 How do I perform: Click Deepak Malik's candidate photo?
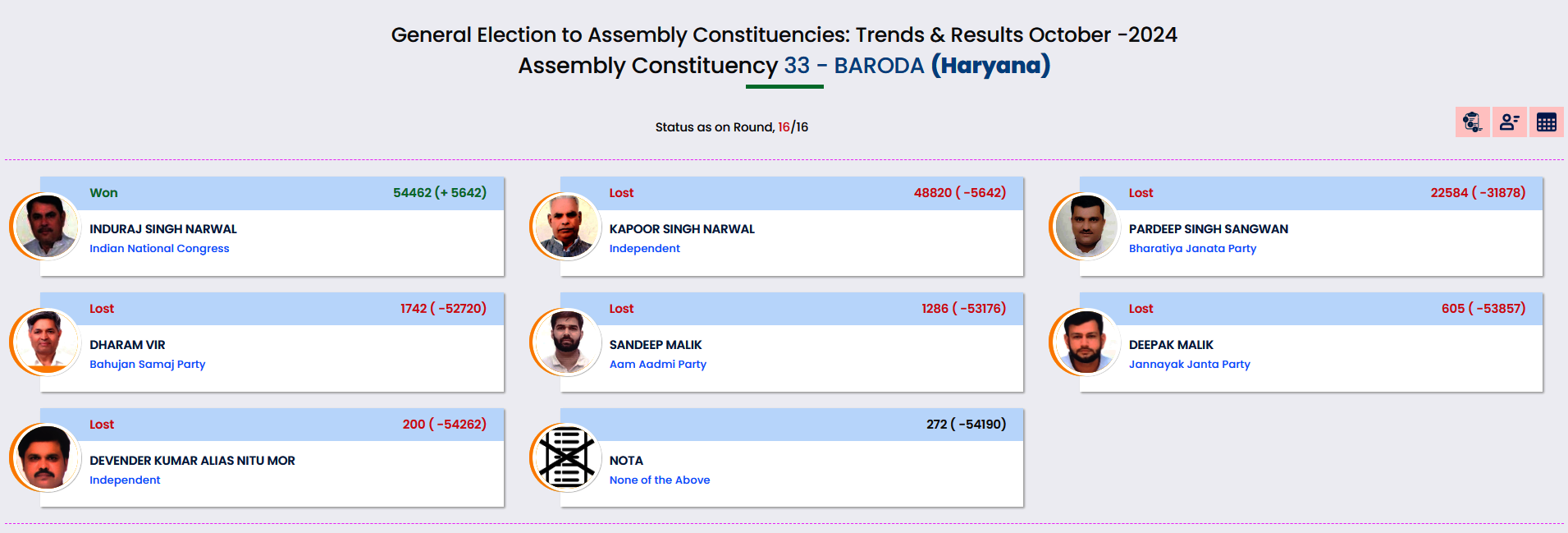[x=1086, y=342]
